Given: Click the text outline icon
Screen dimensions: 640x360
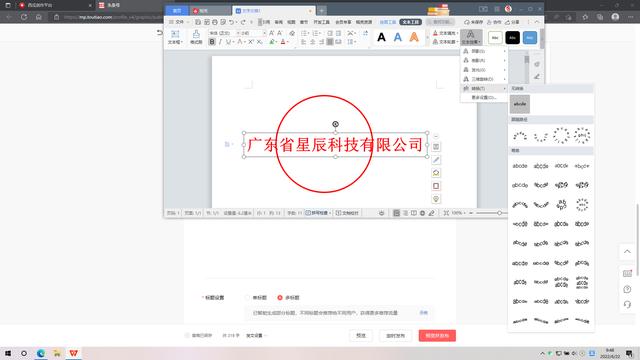Looking at the screenshot, I should click(435, 42).
